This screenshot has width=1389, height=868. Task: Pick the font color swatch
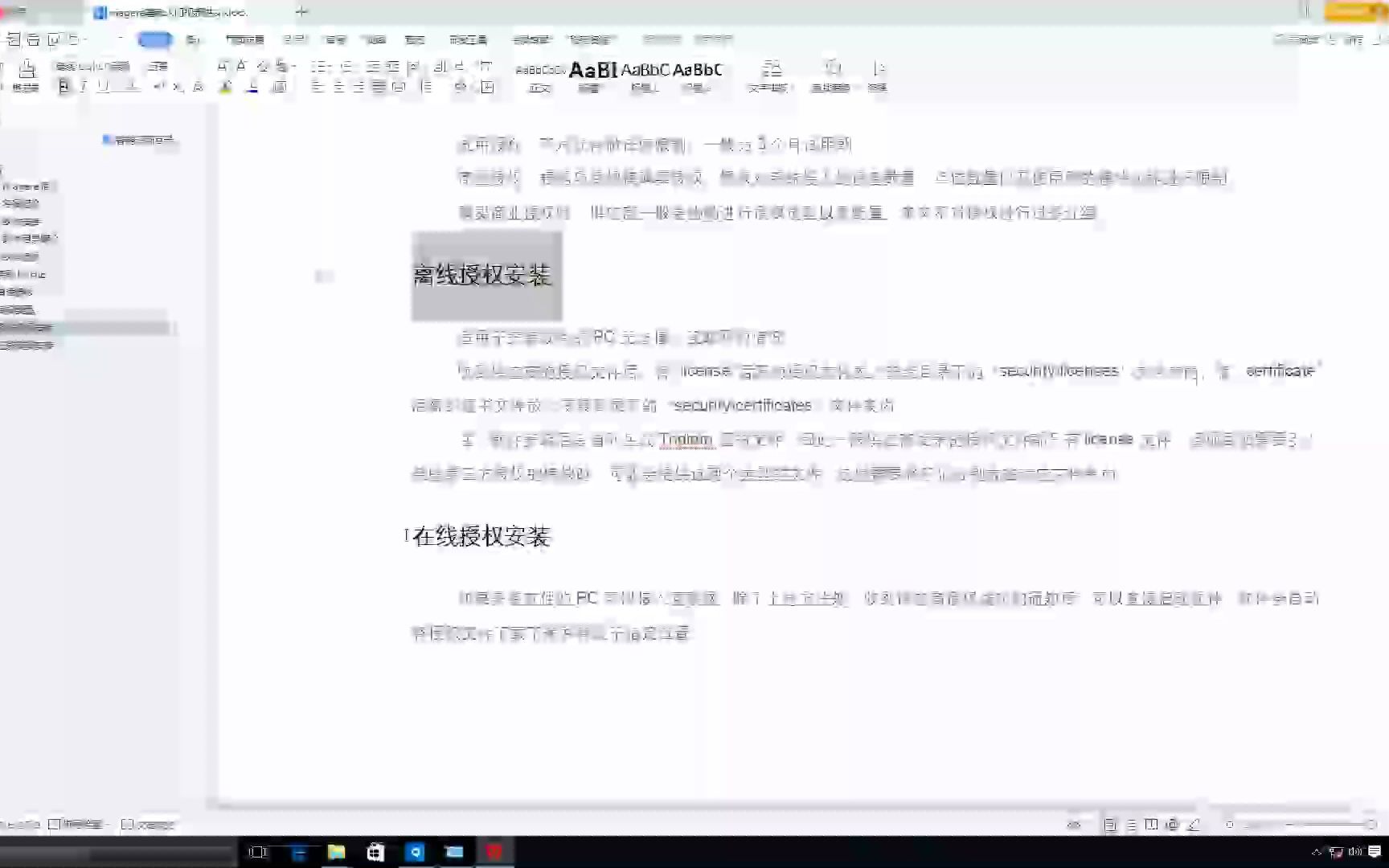tap(252, 87)
